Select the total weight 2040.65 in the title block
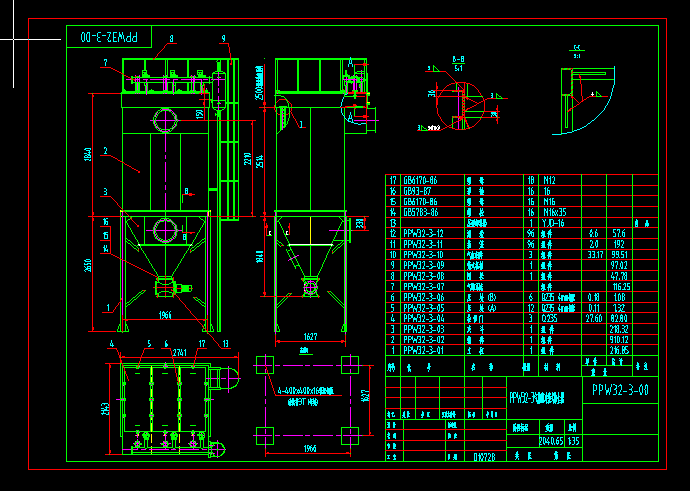The height and width of the screenshot is (491, 690). pyautogui.click(x=552, y=440)
